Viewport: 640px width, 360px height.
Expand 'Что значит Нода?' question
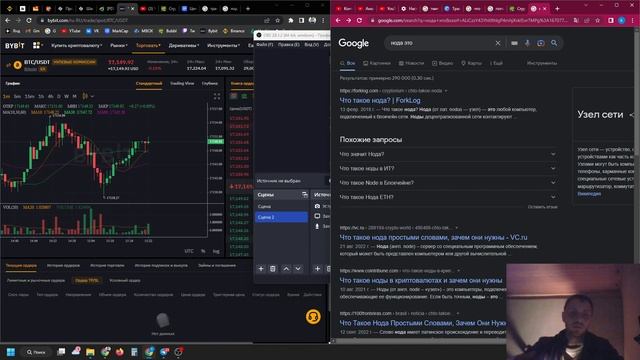pyautogui.click(x=448, y=154)
